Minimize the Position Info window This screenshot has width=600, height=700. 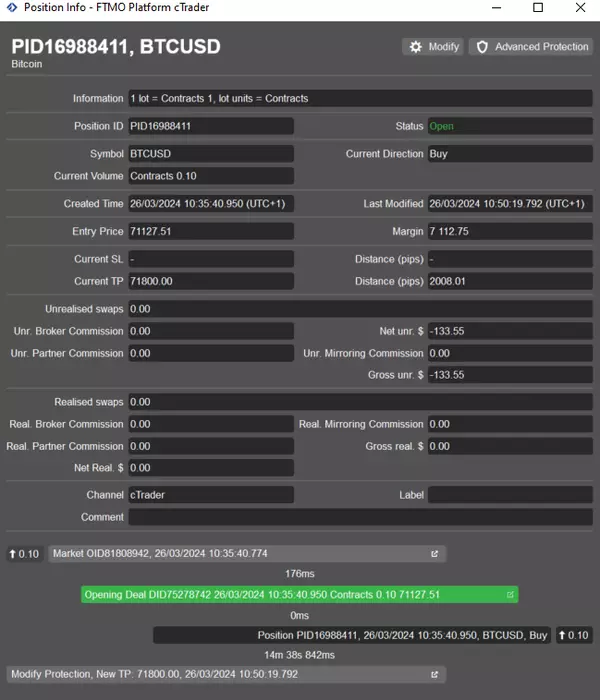(x=496, y=8)
